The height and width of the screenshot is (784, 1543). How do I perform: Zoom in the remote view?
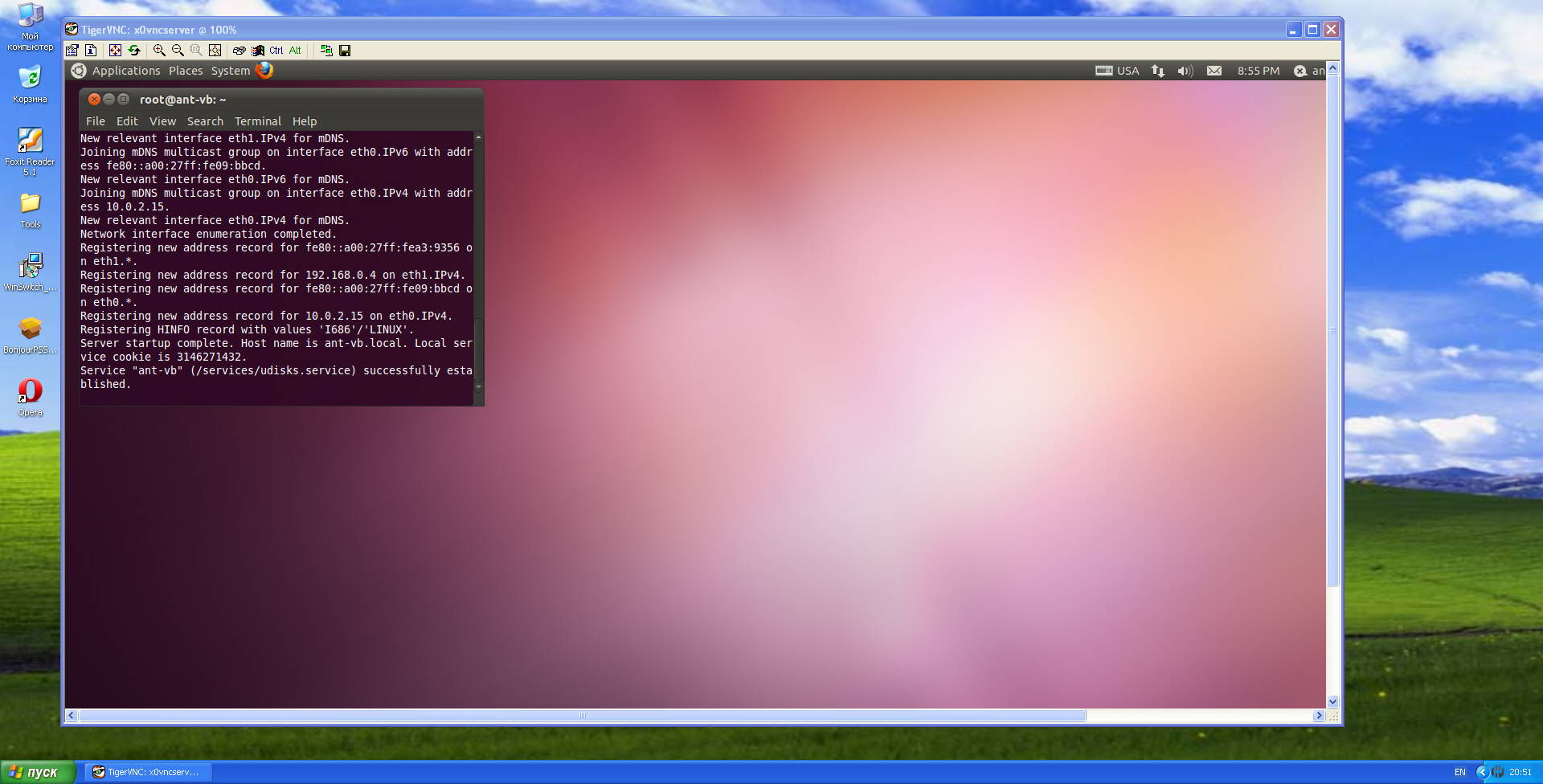click(x=159, y=51)
